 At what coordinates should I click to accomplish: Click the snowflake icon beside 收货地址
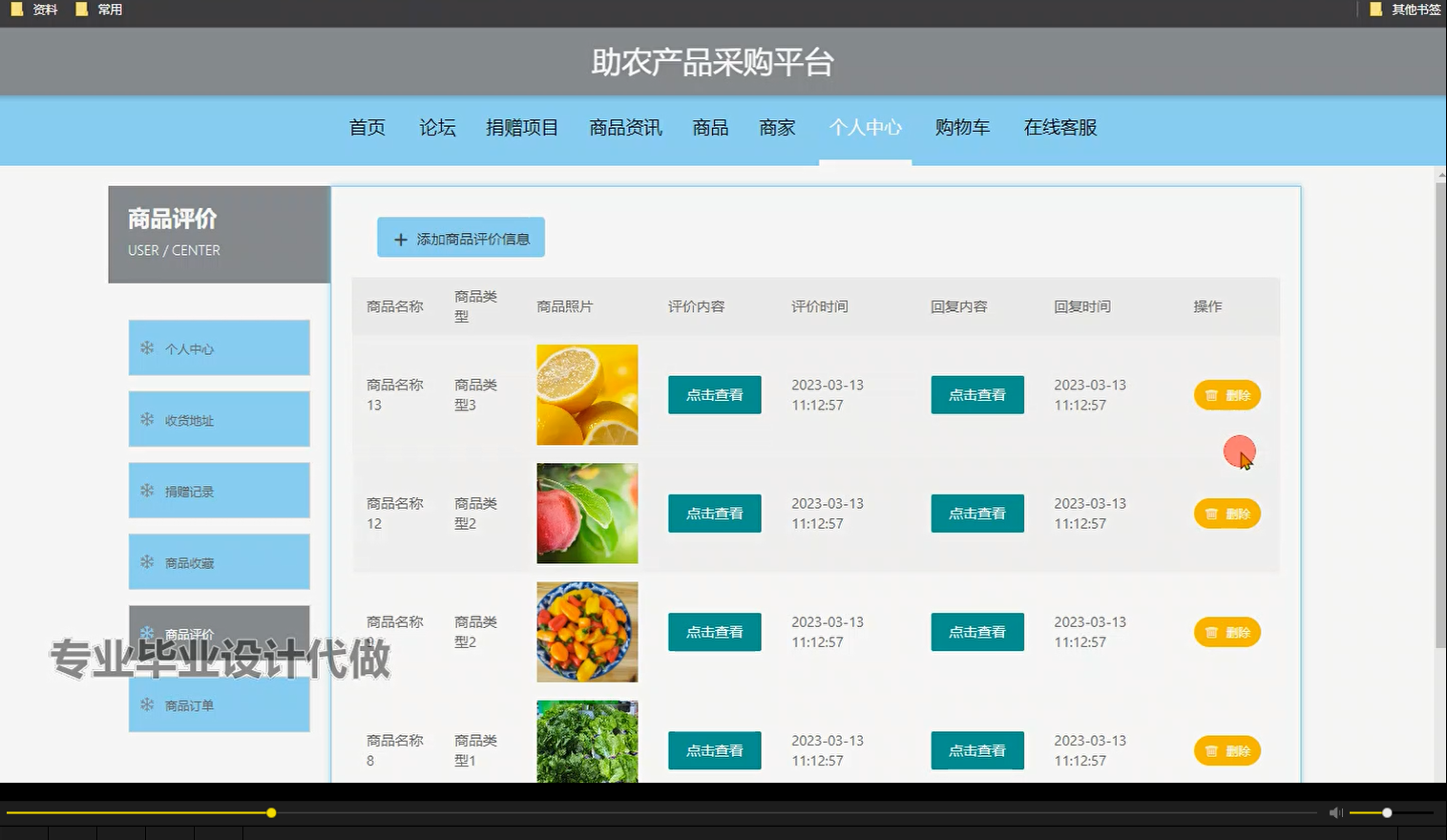tap(146, 419)
